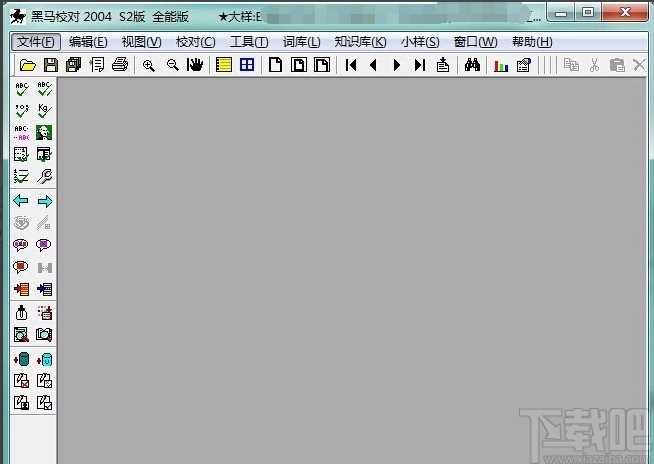Image resolution: width=654 pixels, height=464 pixels.
Task: Open the 文件(F) menu
Action: pyautogui.click(x=37, y=42)
